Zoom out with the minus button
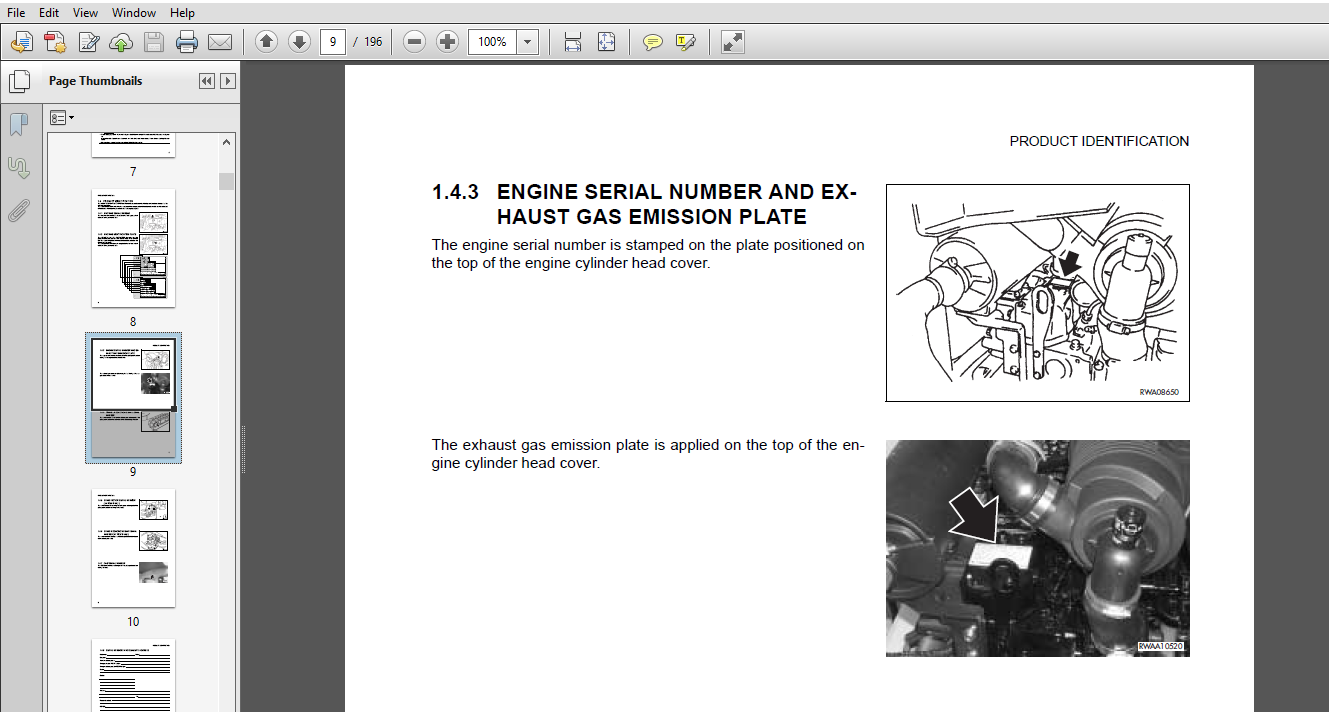 [x=415, y=42]
